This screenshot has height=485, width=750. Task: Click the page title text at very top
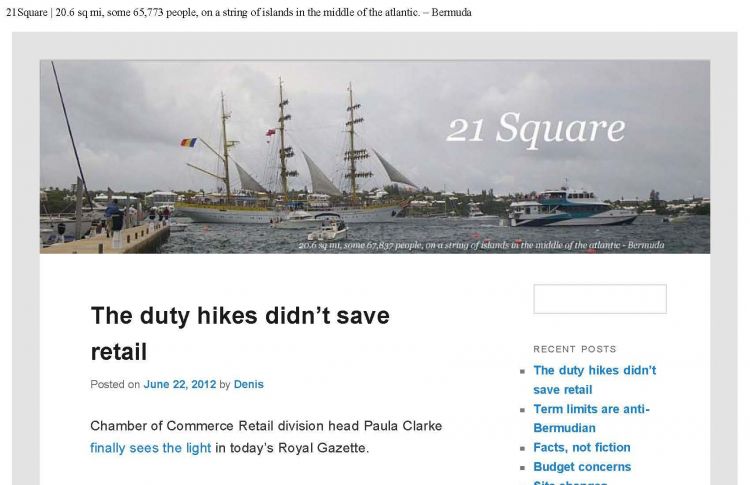click(x=239, y=12)
